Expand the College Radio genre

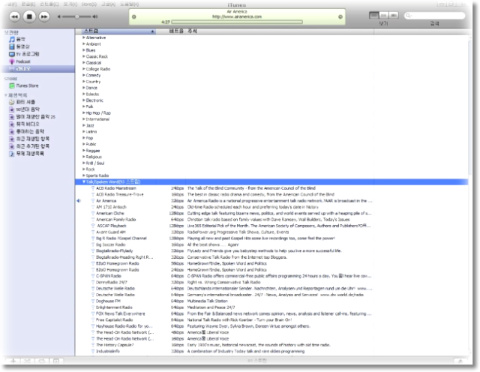pyautogui.click(x=84, y=69)
